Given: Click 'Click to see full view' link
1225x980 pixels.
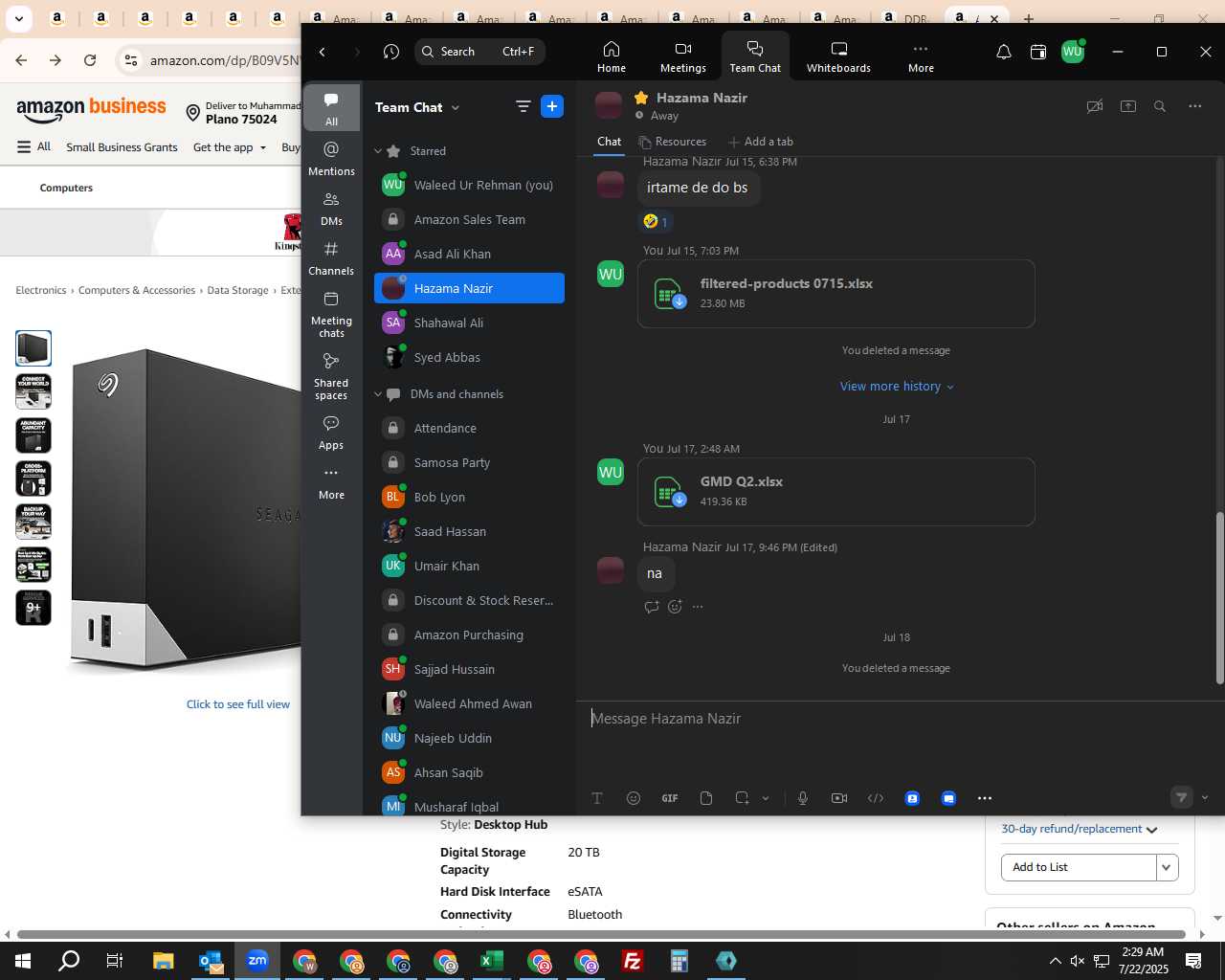Looking at the screenshot, I should tap(238, 704).
